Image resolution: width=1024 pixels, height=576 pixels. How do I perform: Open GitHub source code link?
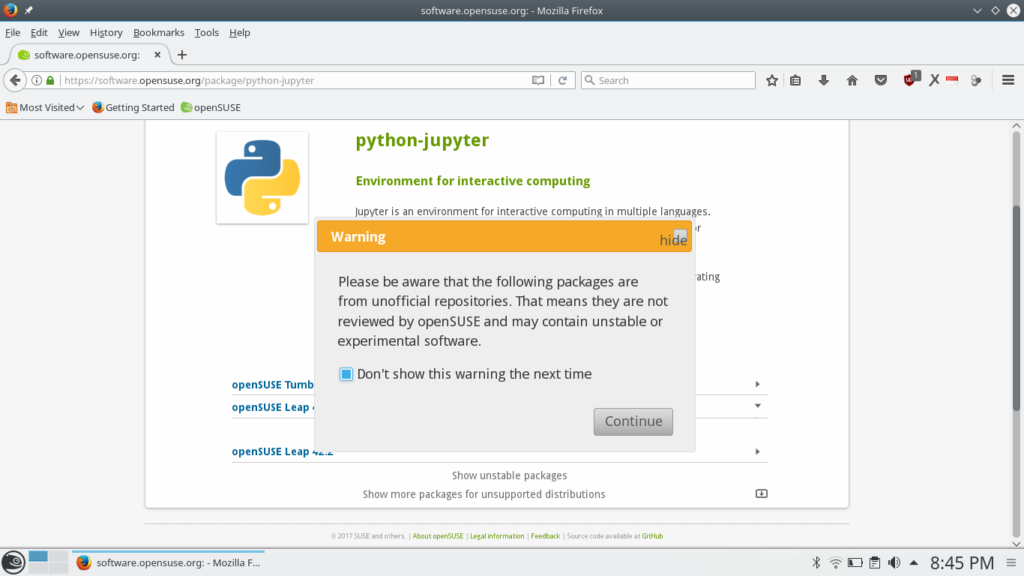coord(652,536)
